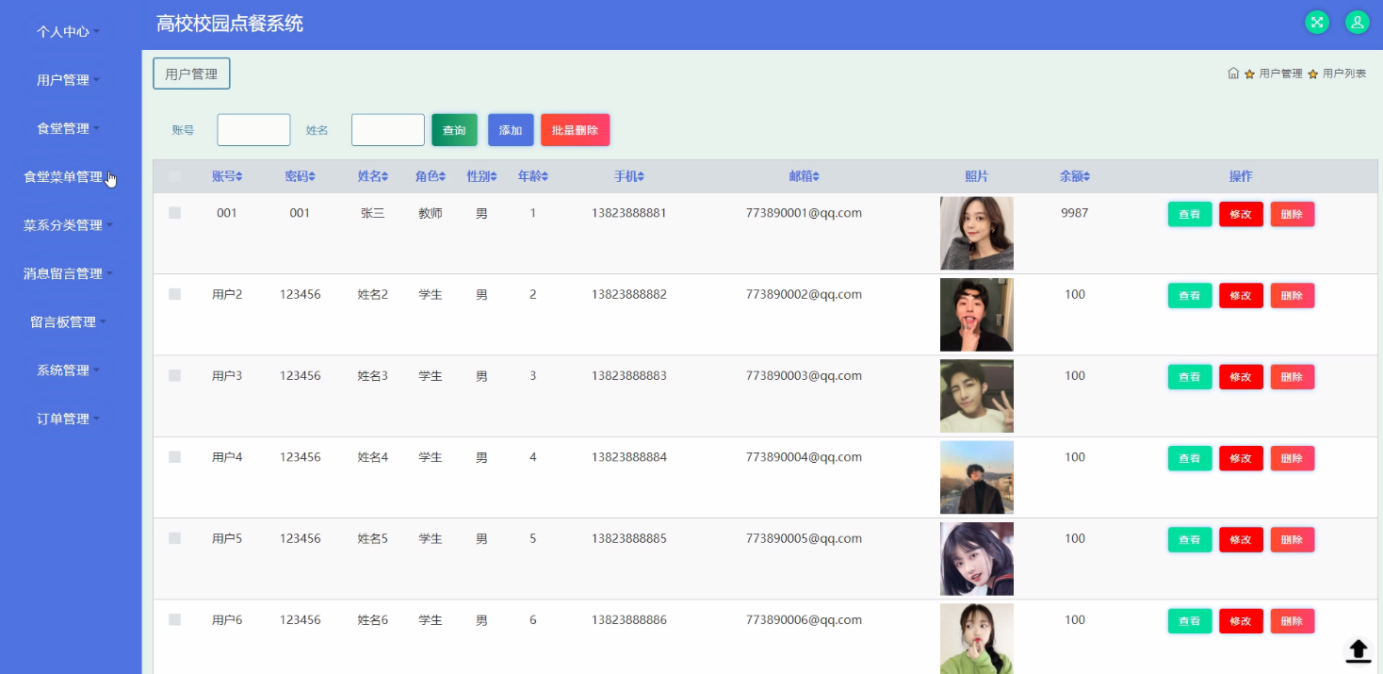Viewport: 1383px width, 674px height.
Task: Click the 批量删除 button
Action: (x=575, y=130)
